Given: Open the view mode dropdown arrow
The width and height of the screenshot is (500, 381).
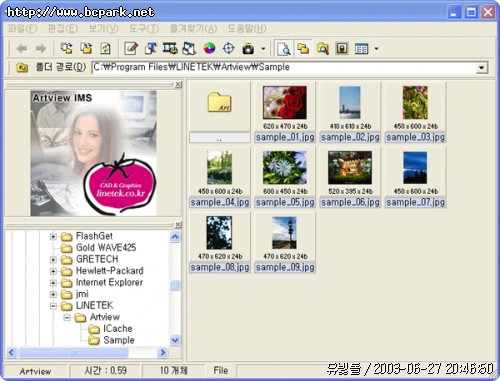Looking at the screenshot, I should tap(376, 49).
